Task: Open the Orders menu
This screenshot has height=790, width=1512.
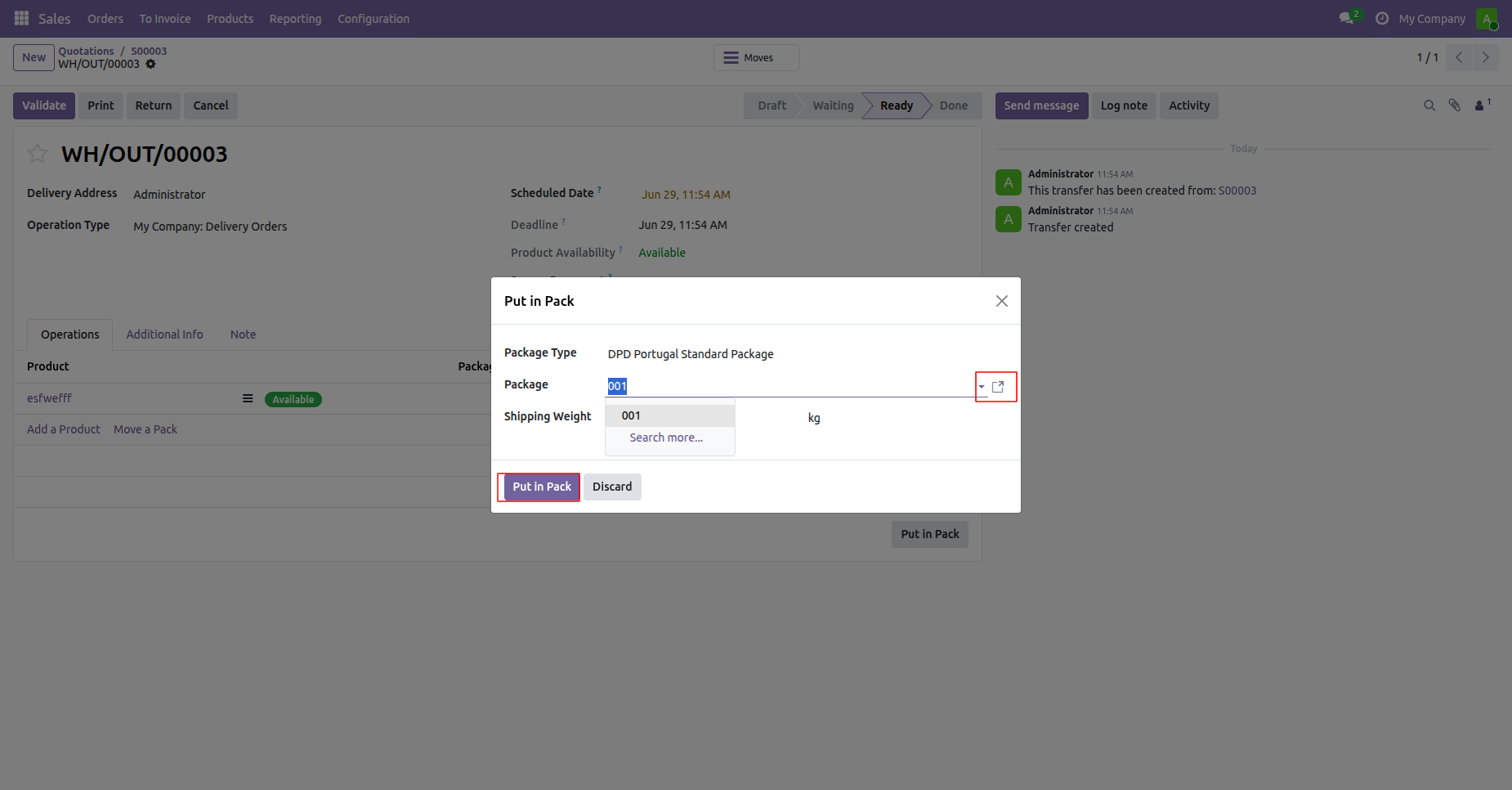Action: [x=105, y=19]
